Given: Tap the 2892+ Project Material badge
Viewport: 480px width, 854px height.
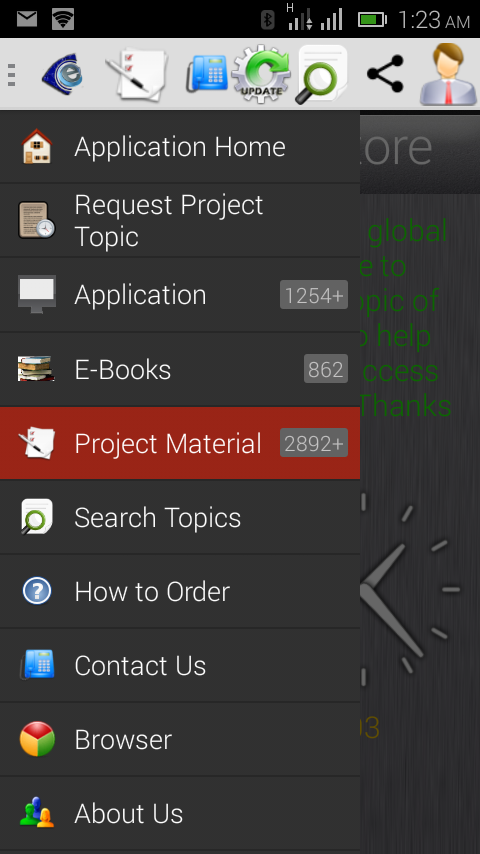Looking at the screenshot, I should coord(314,443).
